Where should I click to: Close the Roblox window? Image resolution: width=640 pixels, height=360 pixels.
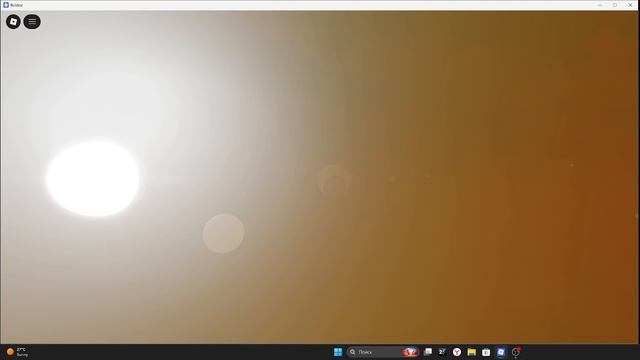(630, 5)
